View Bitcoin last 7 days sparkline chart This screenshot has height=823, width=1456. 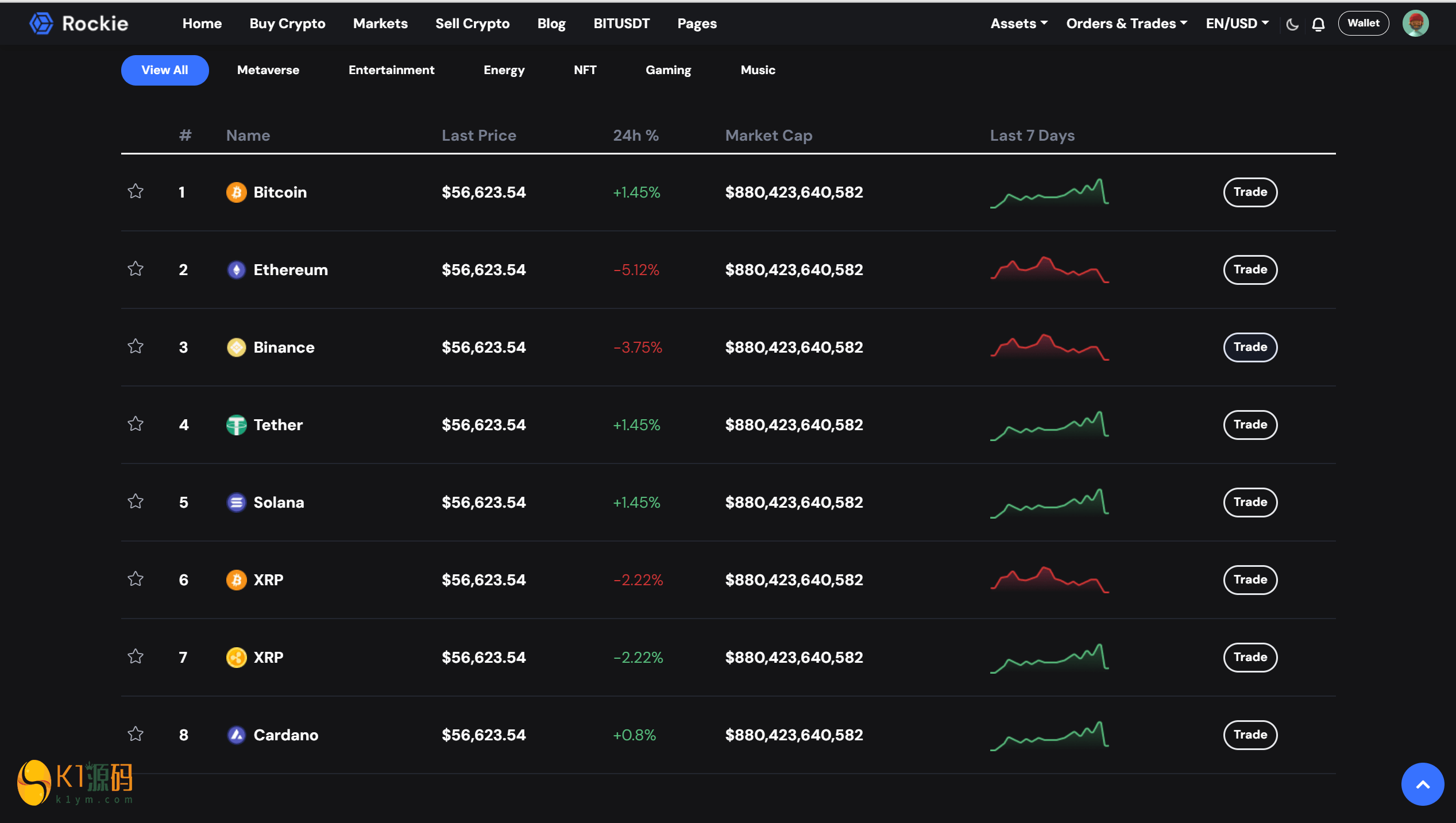pyautogui.click(x=1049, y=193)
